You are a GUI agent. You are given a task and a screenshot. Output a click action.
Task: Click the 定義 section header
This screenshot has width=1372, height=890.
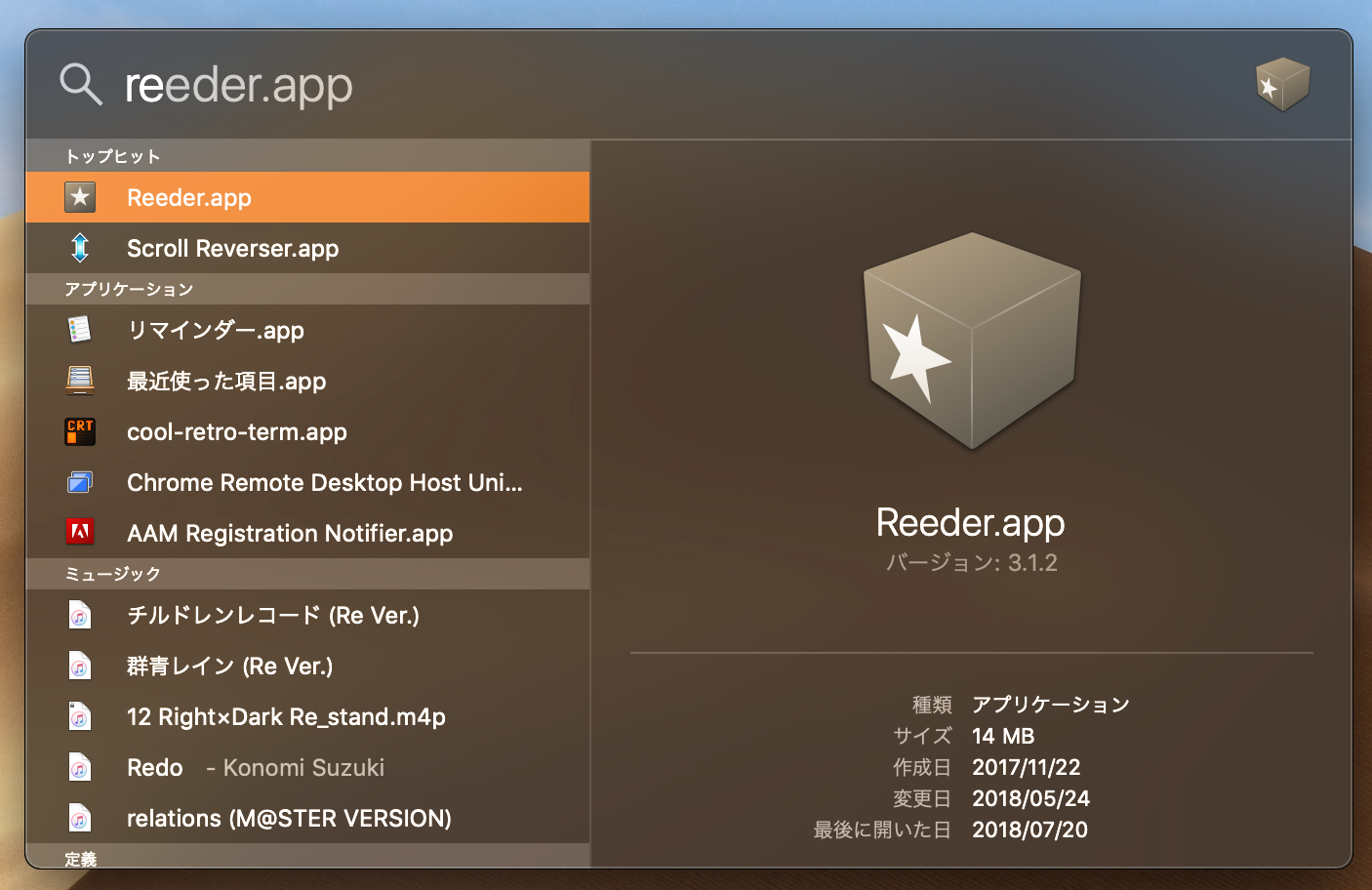(307, 856)
